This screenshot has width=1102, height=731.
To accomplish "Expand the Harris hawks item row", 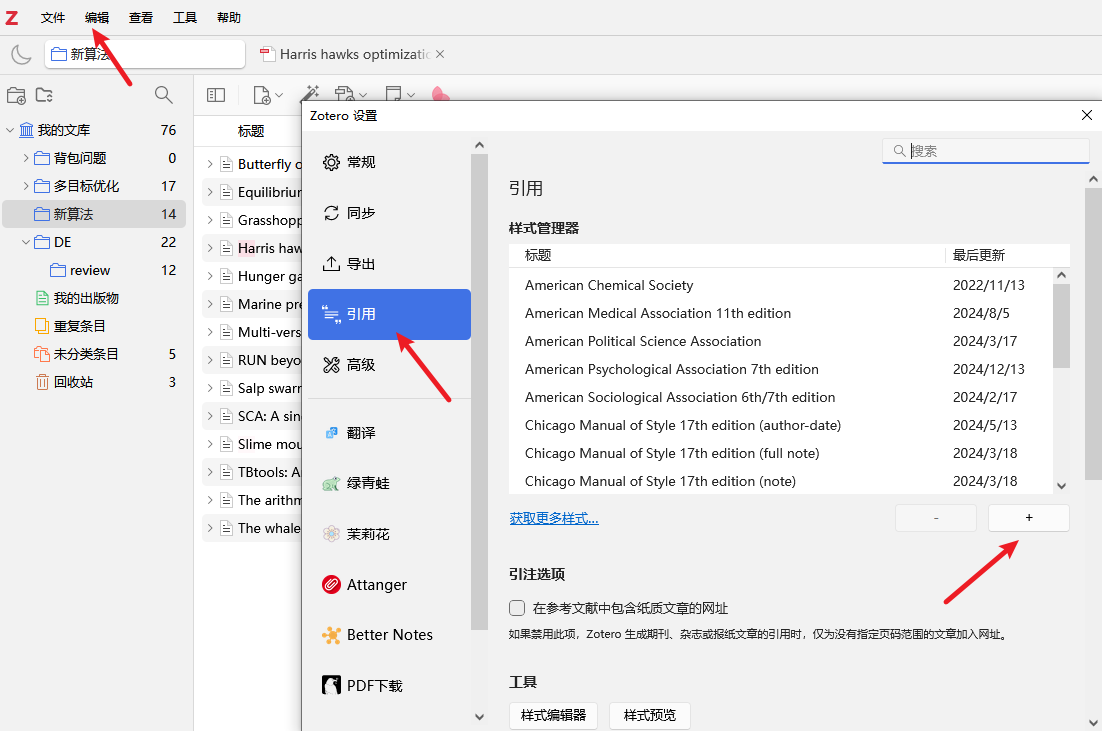I will [x=209, y=248].
